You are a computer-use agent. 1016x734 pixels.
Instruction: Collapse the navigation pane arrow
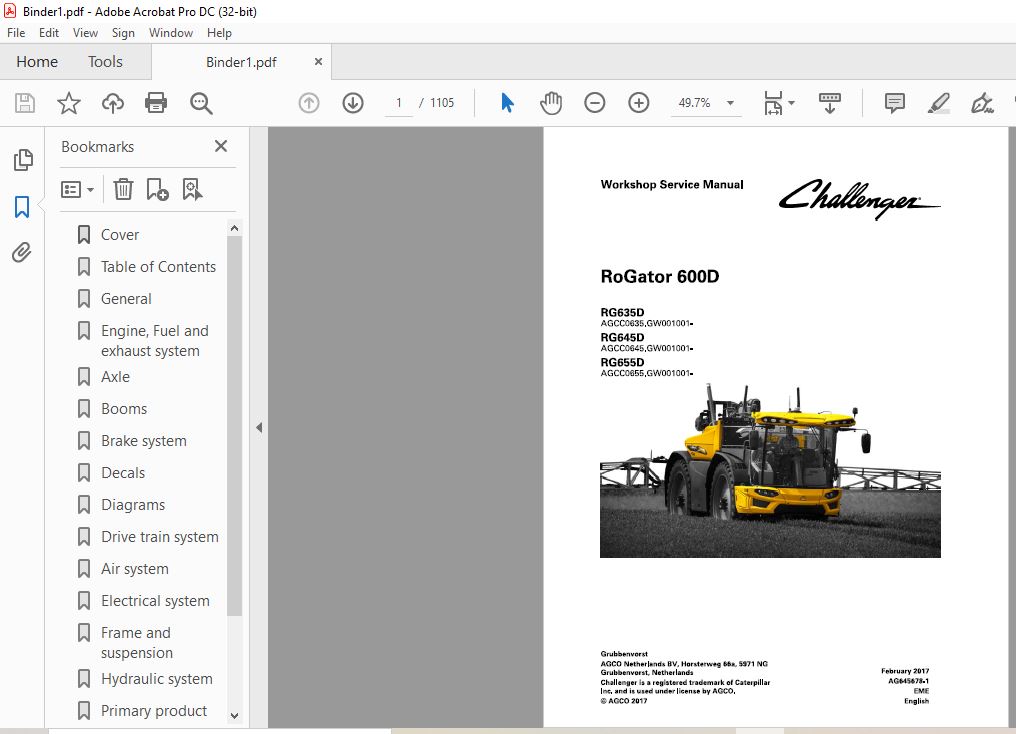click(x=259, y=428)
